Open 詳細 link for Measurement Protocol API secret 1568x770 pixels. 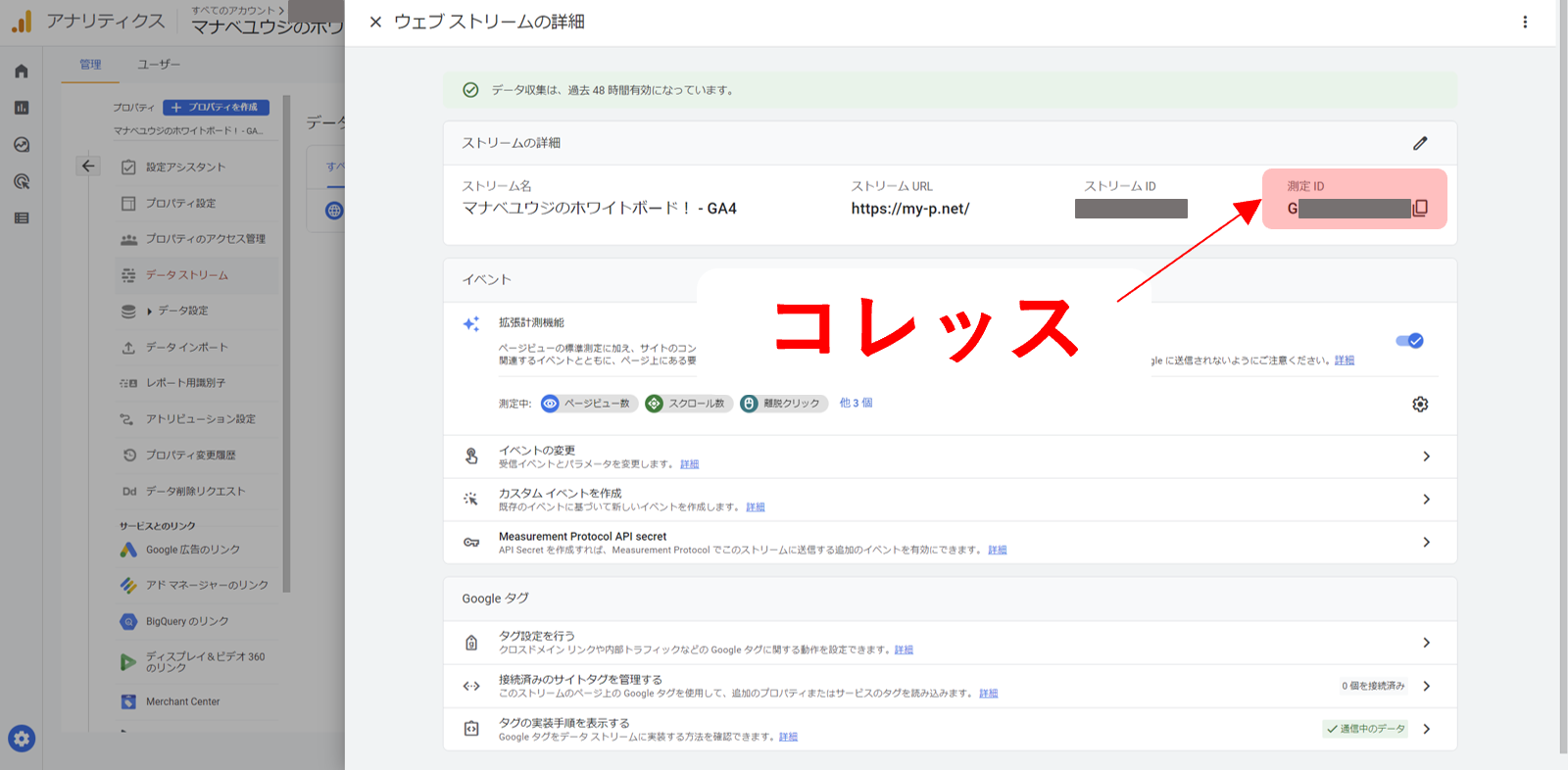[998, 551]
